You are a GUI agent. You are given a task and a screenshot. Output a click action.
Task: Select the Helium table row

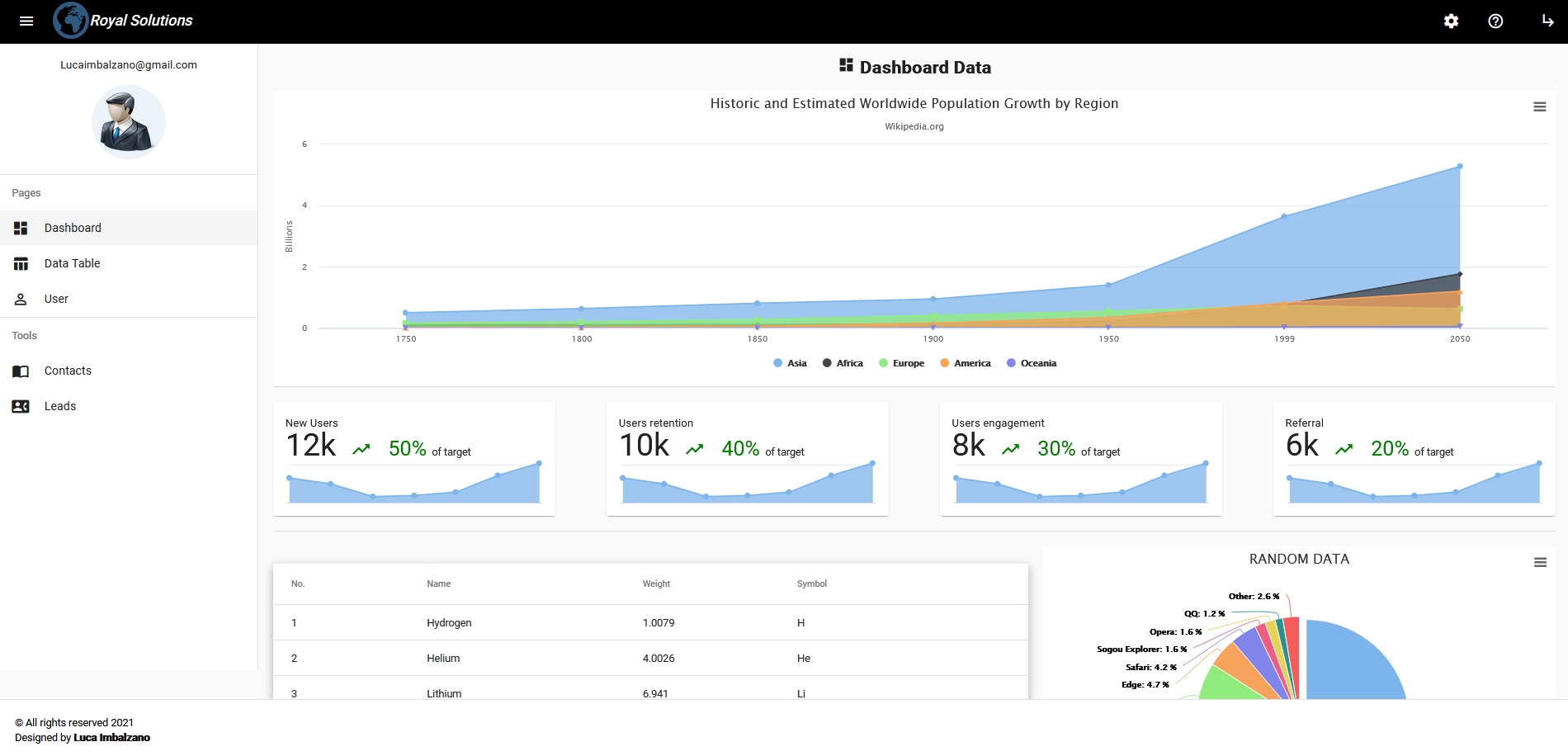coord(650,659)
